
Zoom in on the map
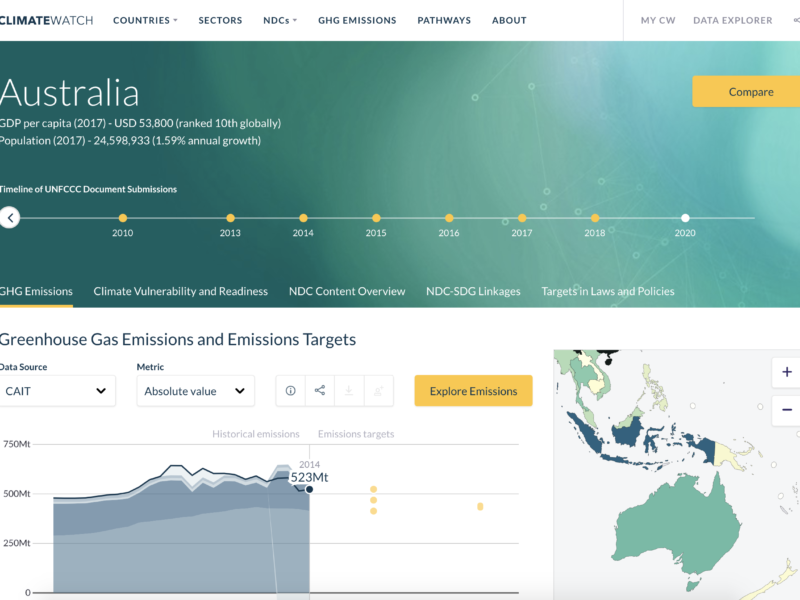pos(786,372)
